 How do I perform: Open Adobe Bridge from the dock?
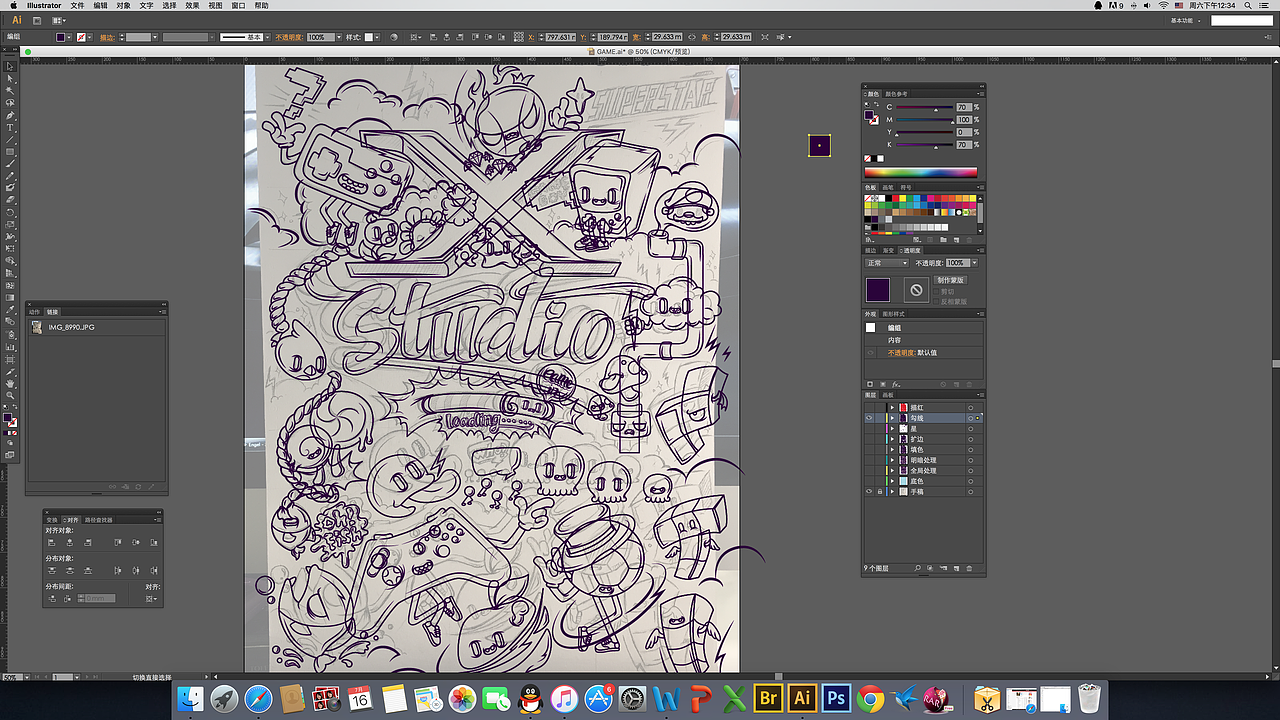pyautogui.click(x=768, y=697)
